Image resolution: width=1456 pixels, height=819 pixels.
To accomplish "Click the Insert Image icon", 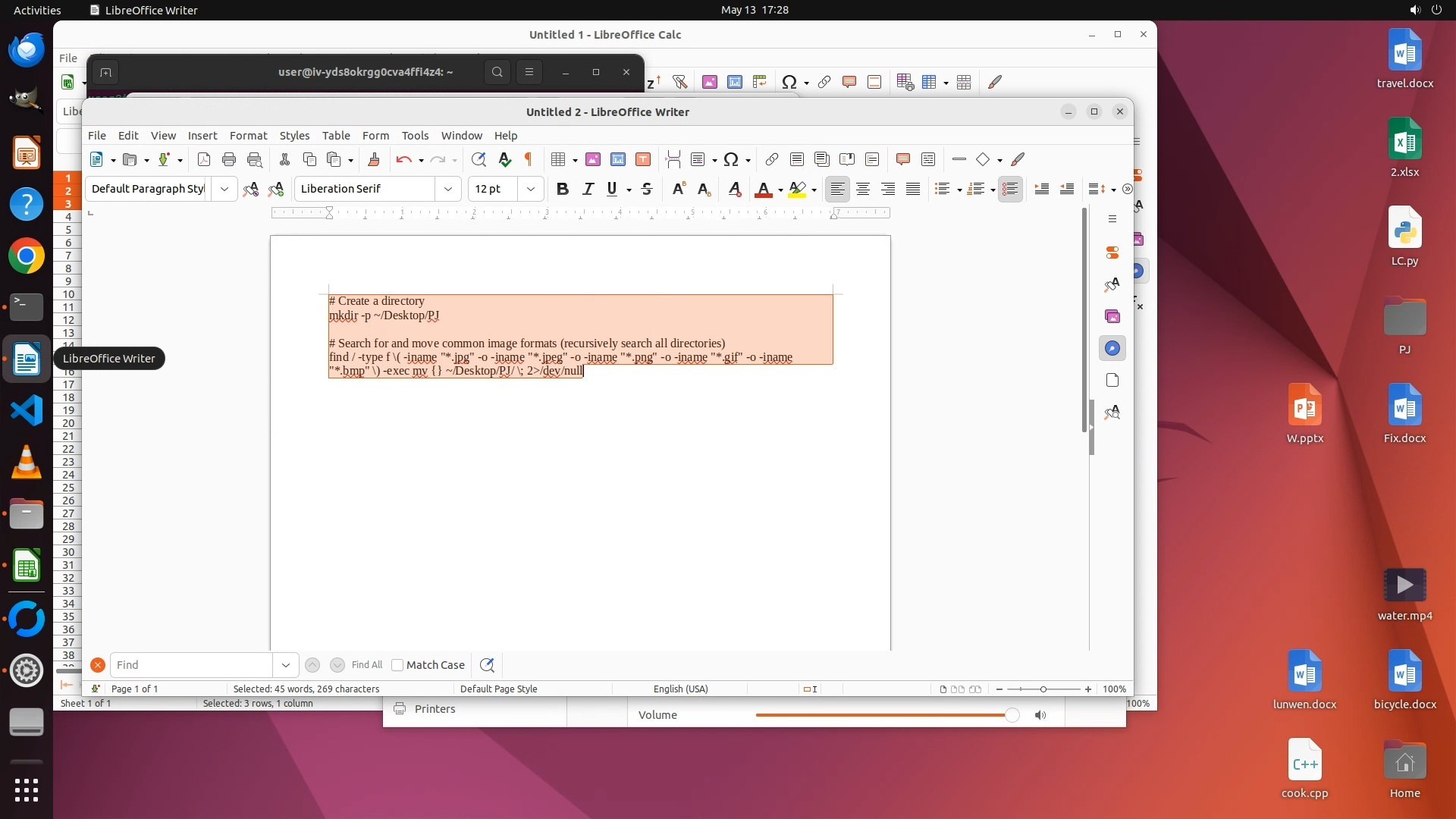I will pos(593,159).
